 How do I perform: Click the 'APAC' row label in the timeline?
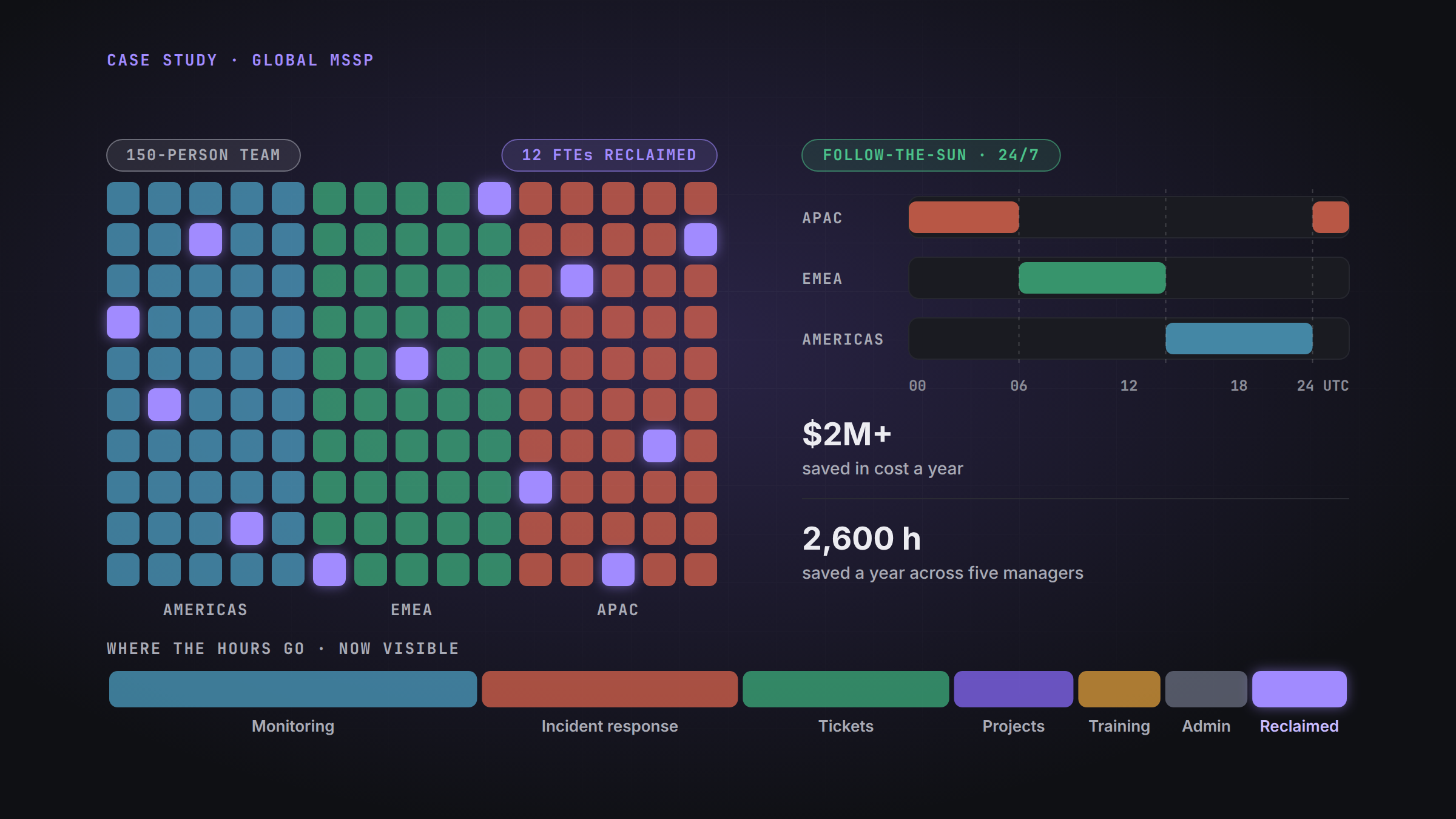pyautogui.click(x=823, y=218)
